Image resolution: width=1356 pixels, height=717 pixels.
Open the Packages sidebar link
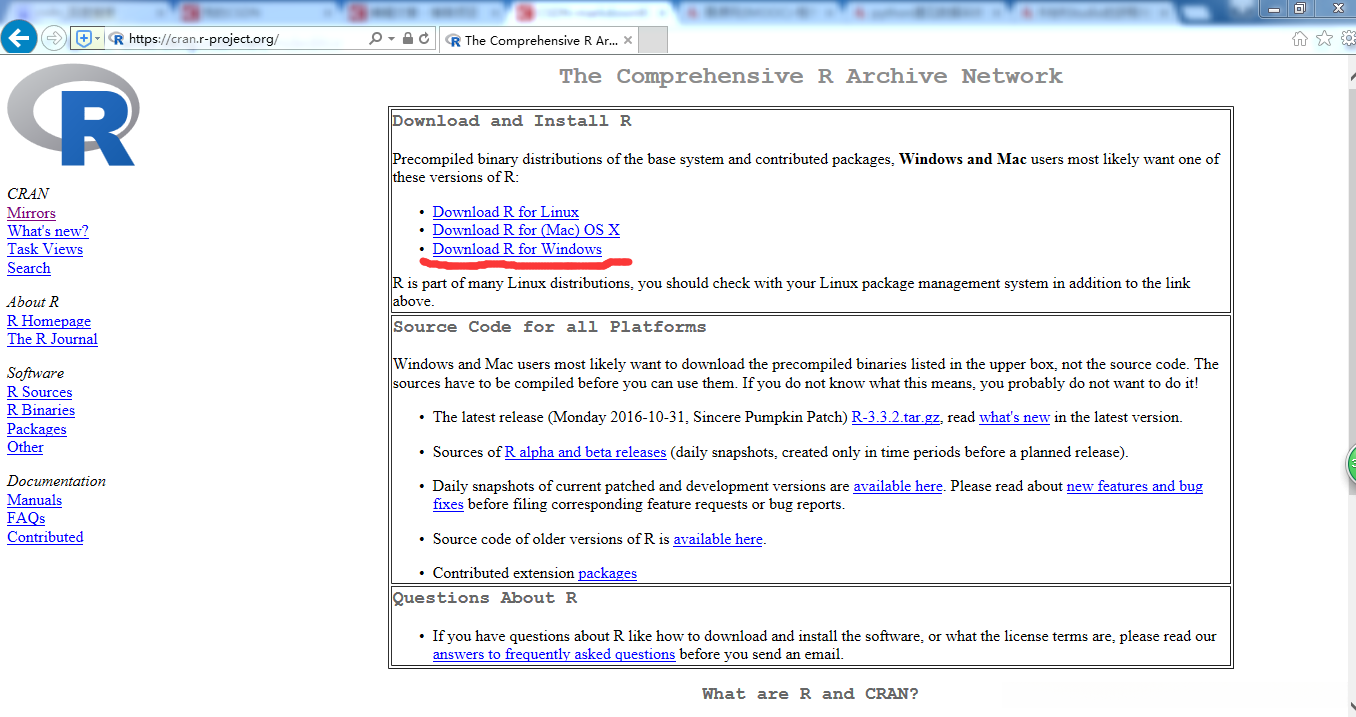coord(37,429)
